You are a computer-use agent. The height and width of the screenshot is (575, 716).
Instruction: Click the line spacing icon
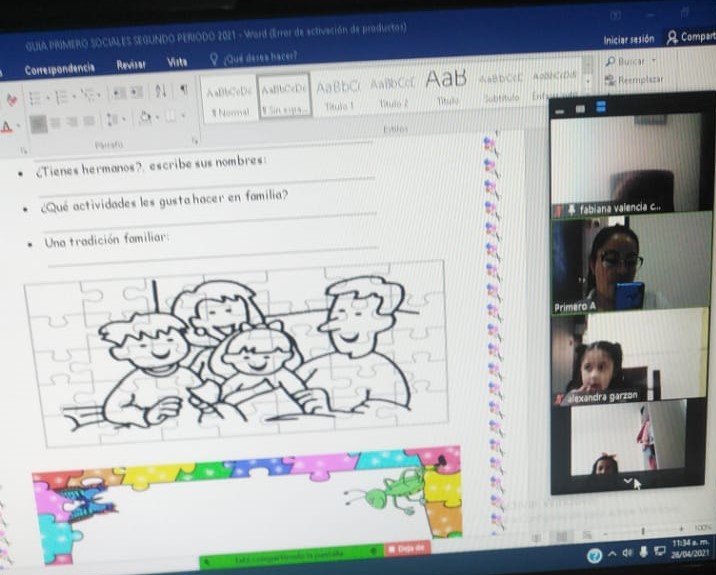coord(112,120)
